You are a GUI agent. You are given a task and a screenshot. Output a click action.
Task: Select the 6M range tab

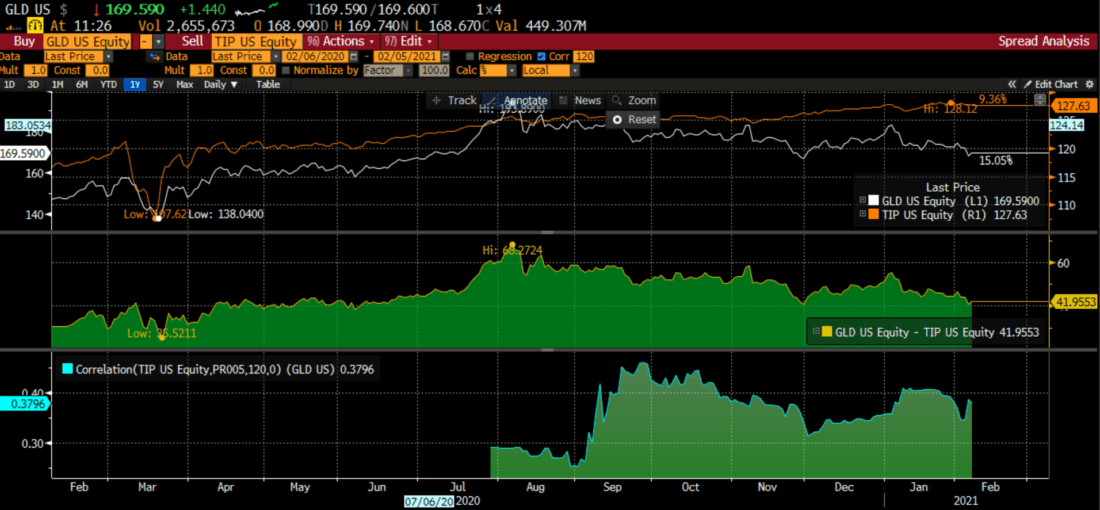point(82,84)
